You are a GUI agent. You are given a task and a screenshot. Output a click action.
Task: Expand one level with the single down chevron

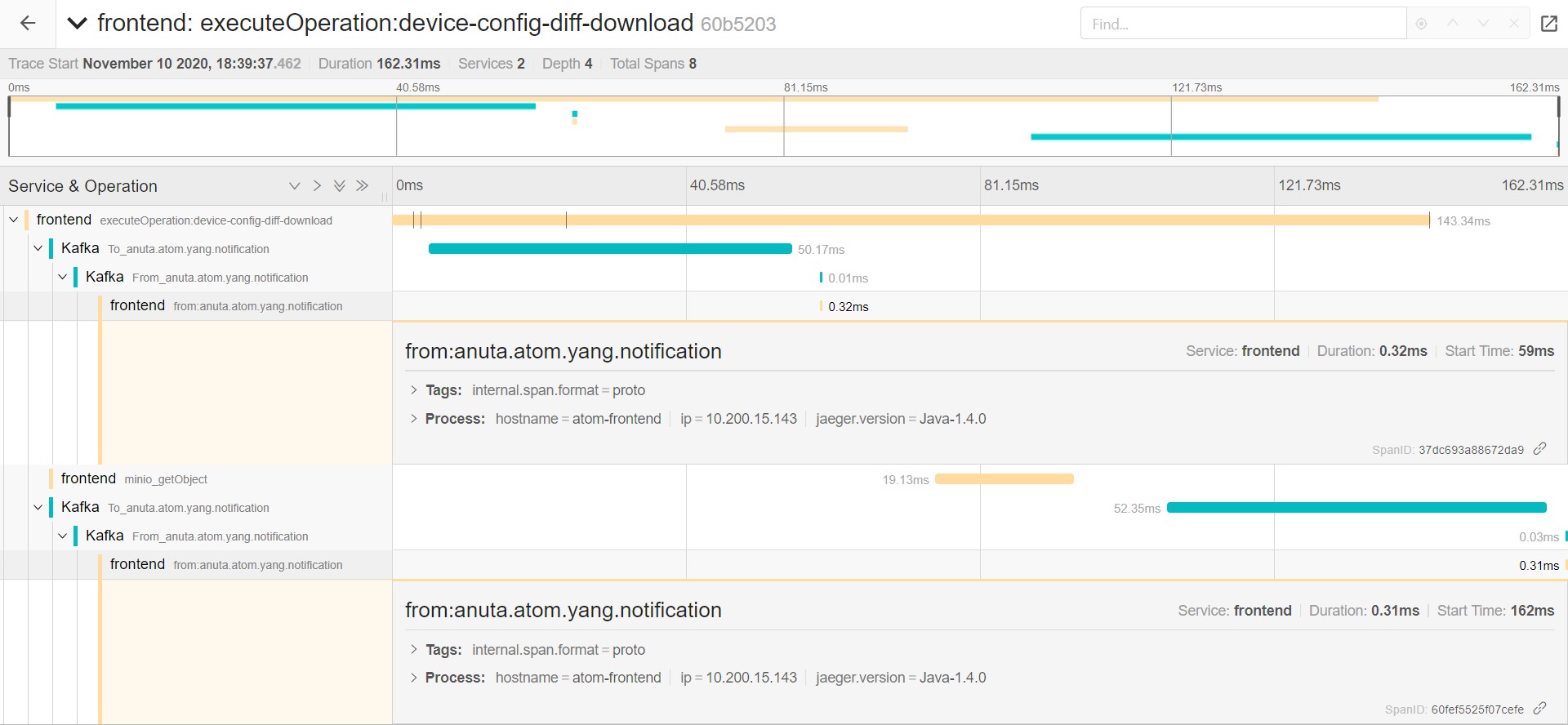coord(295,186)
